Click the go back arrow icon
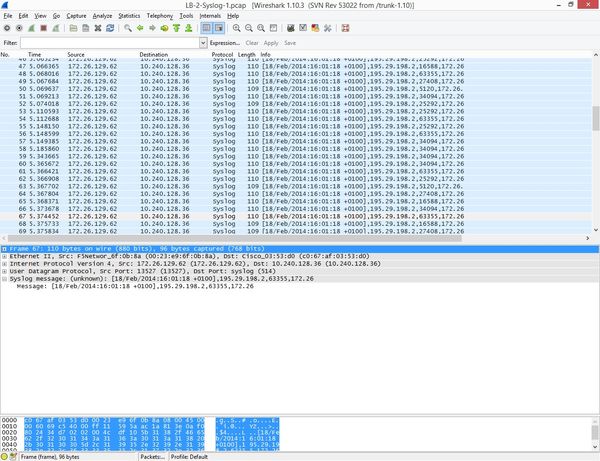Screen dimensions: 600x461 141,29
